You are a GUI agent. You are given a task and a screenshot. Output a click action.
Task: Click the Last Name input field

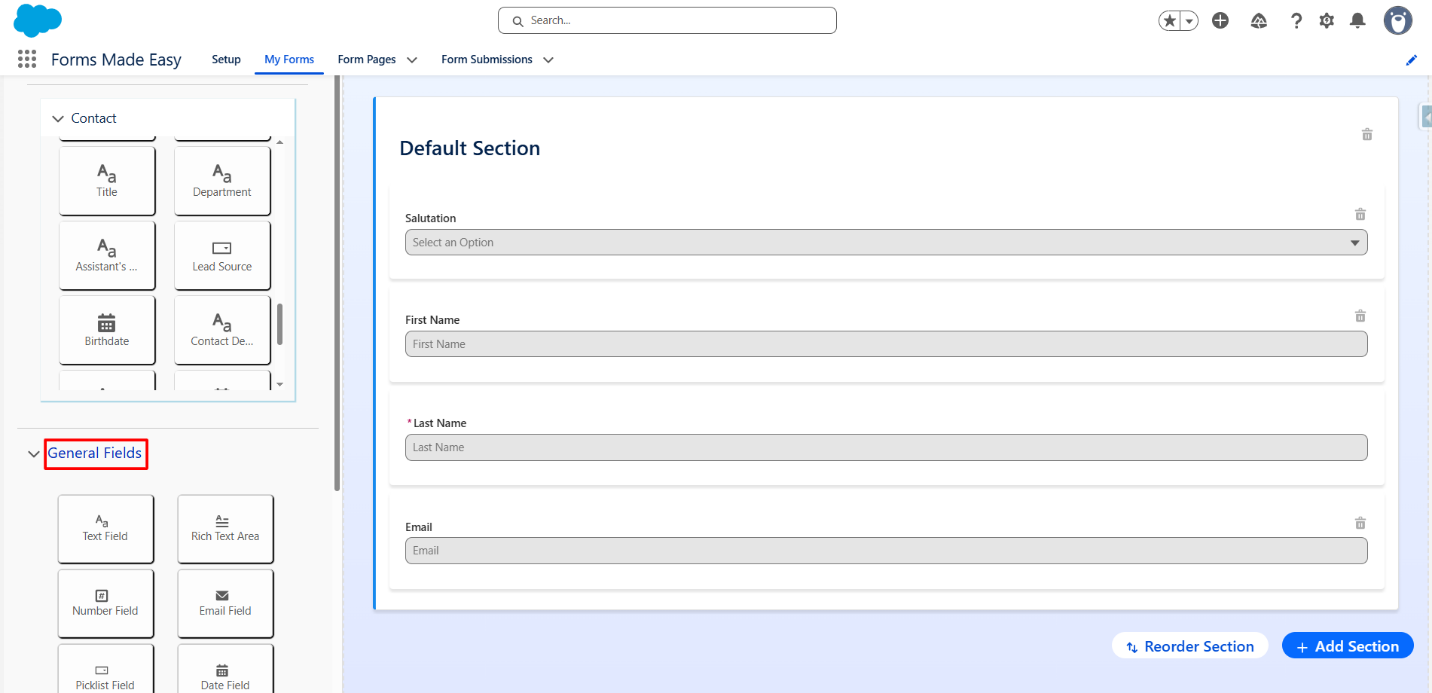(x=885, y=447)
